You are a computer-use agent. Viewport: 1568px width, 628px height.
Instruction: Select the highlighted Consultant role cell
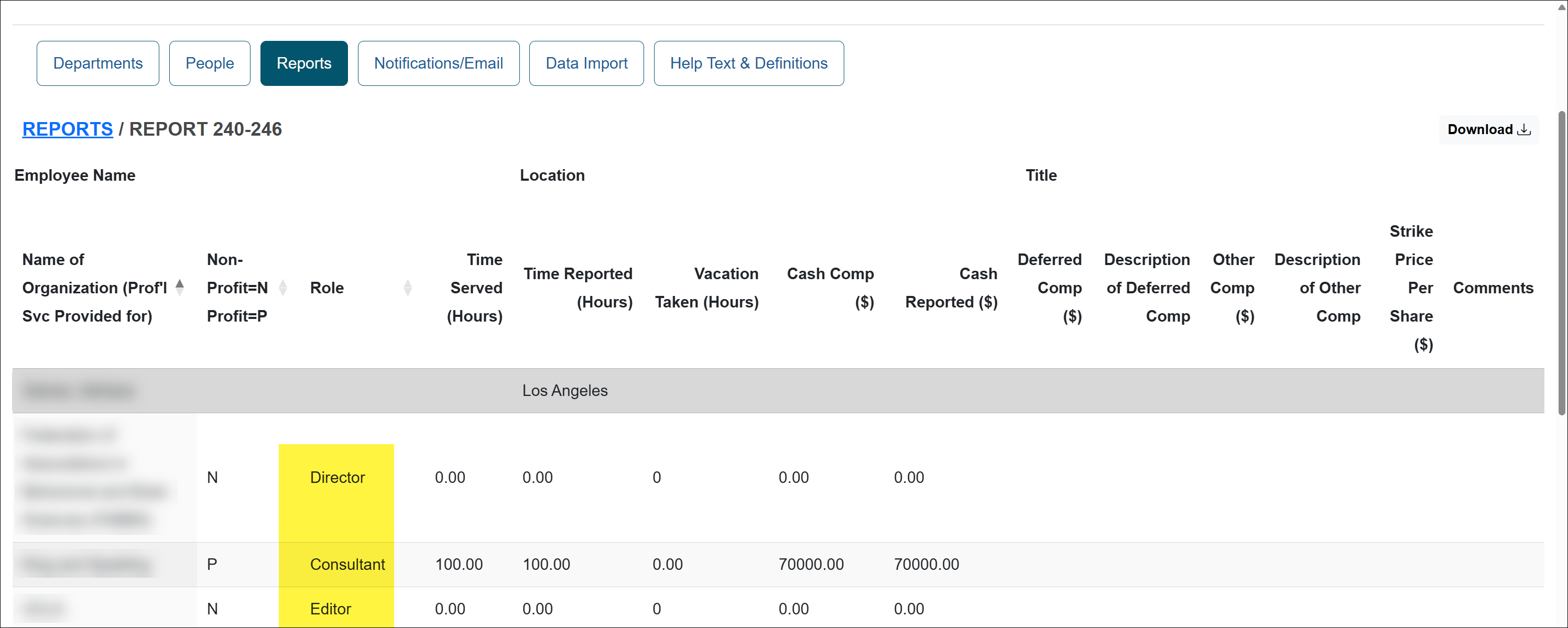[x=347, y=564]
